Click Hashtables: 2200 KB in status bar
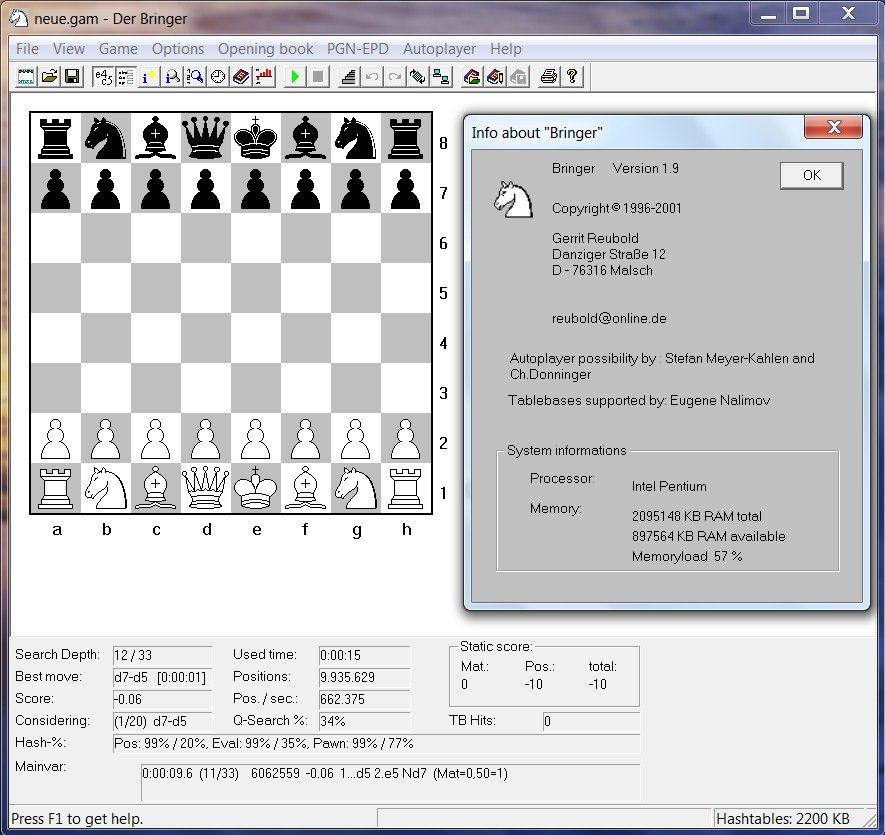 point(782,819)
